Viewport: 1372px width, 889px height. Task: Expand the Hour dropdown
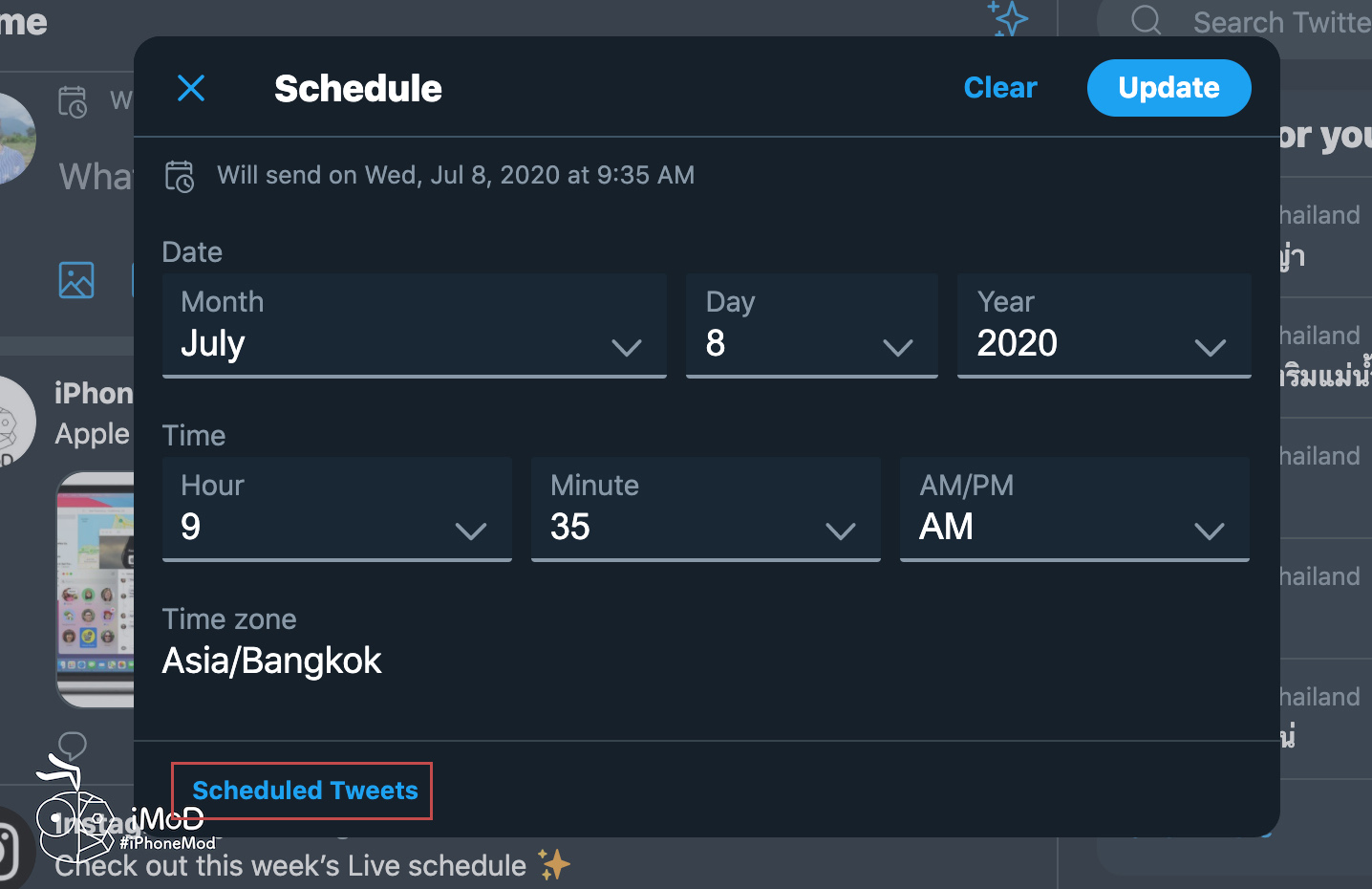pyautogui.click(x=336, y=510)
